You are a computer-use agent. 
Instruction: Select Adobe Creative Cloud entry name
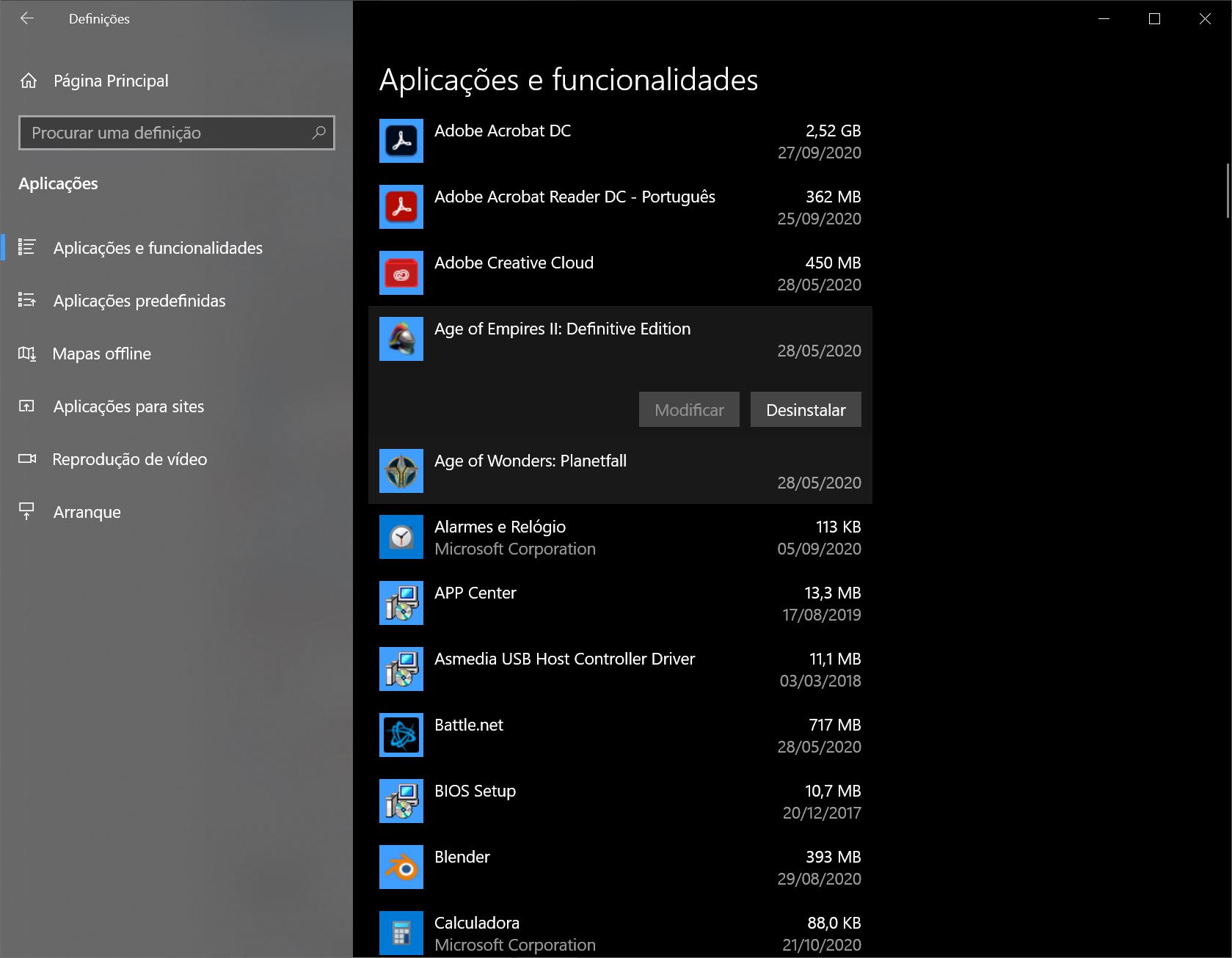[x=514, y=263]
